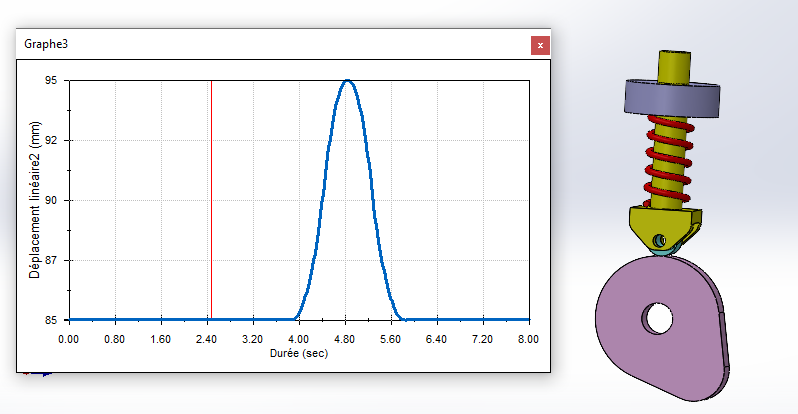
Task: Select the yellow shaft top above disc
Action: click(674, 66)
